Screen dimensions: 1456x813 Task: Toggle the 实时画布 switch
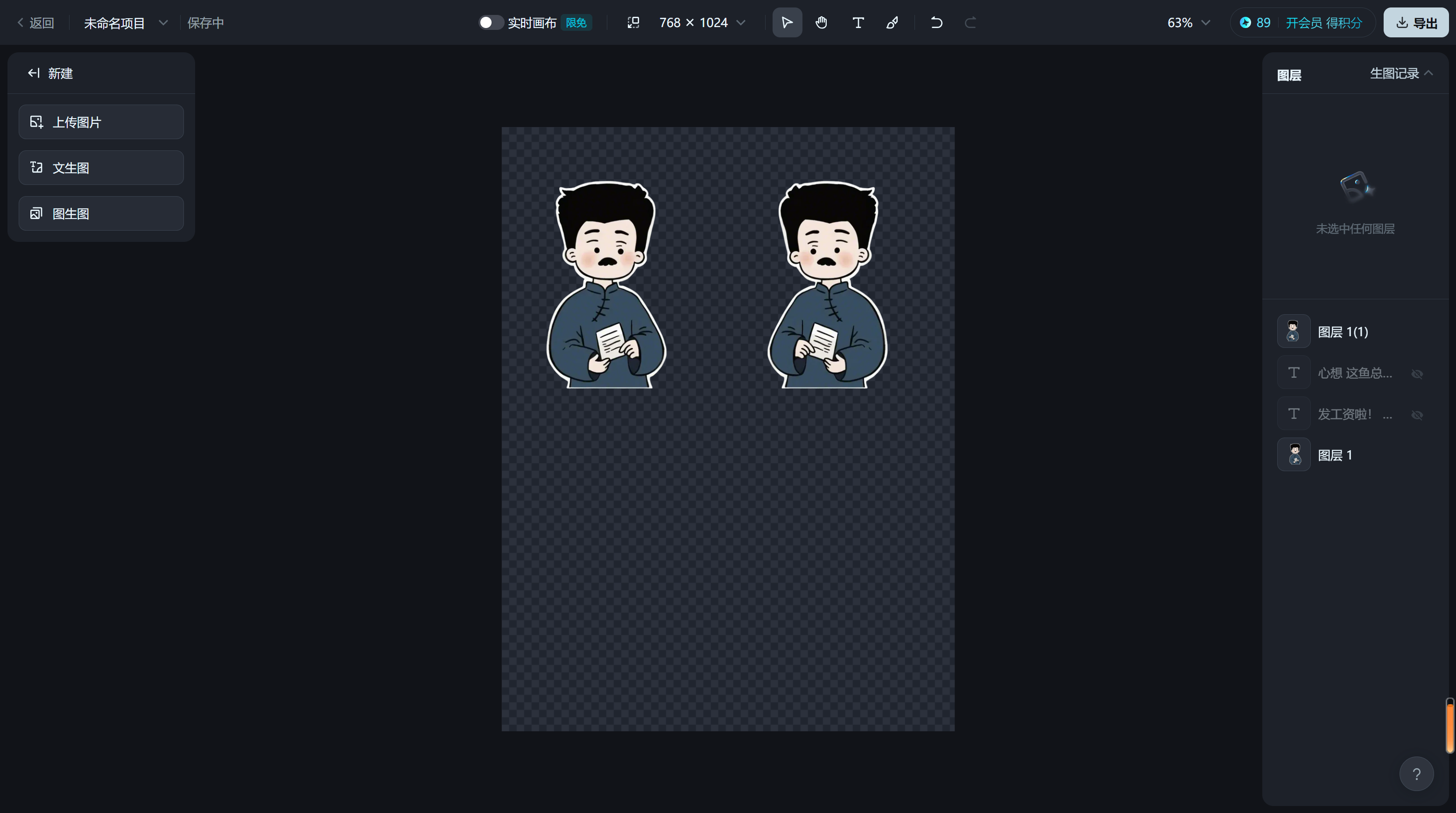490,22
